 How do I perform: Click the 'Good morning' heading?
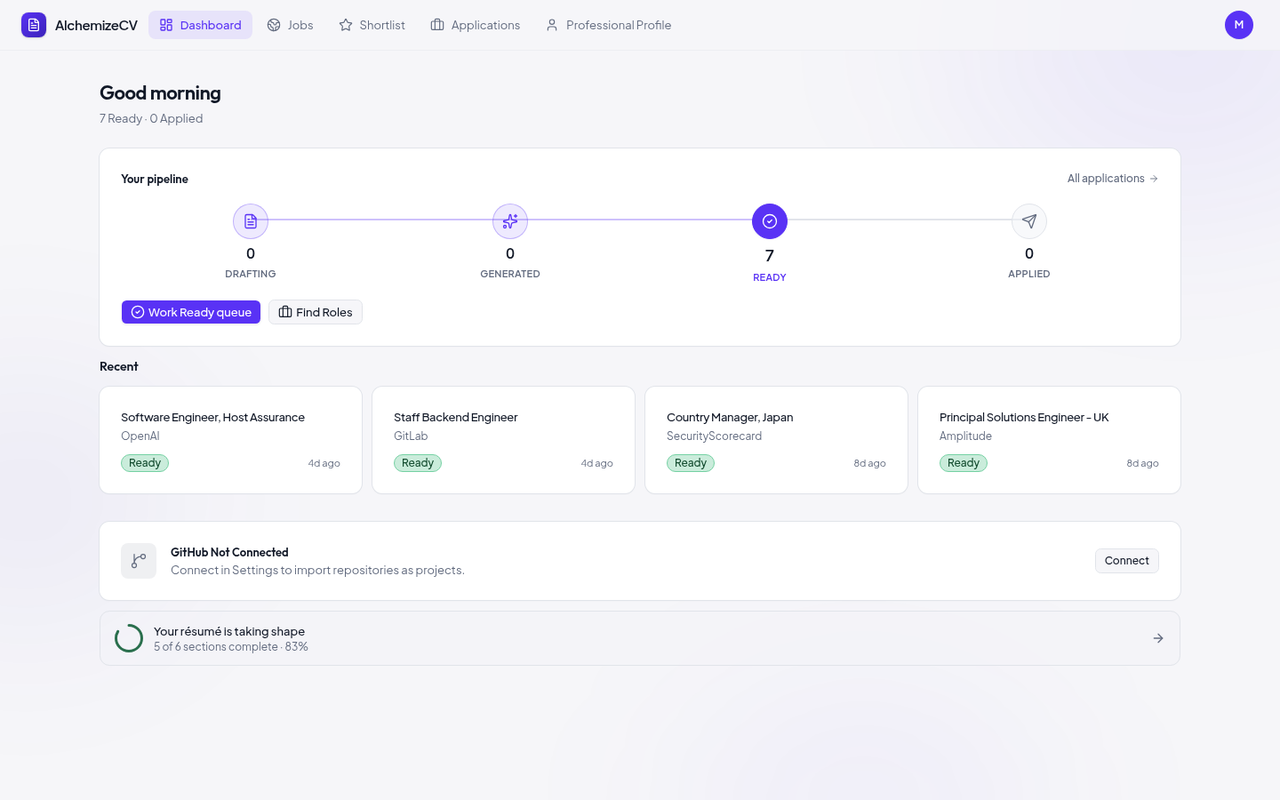160,93
